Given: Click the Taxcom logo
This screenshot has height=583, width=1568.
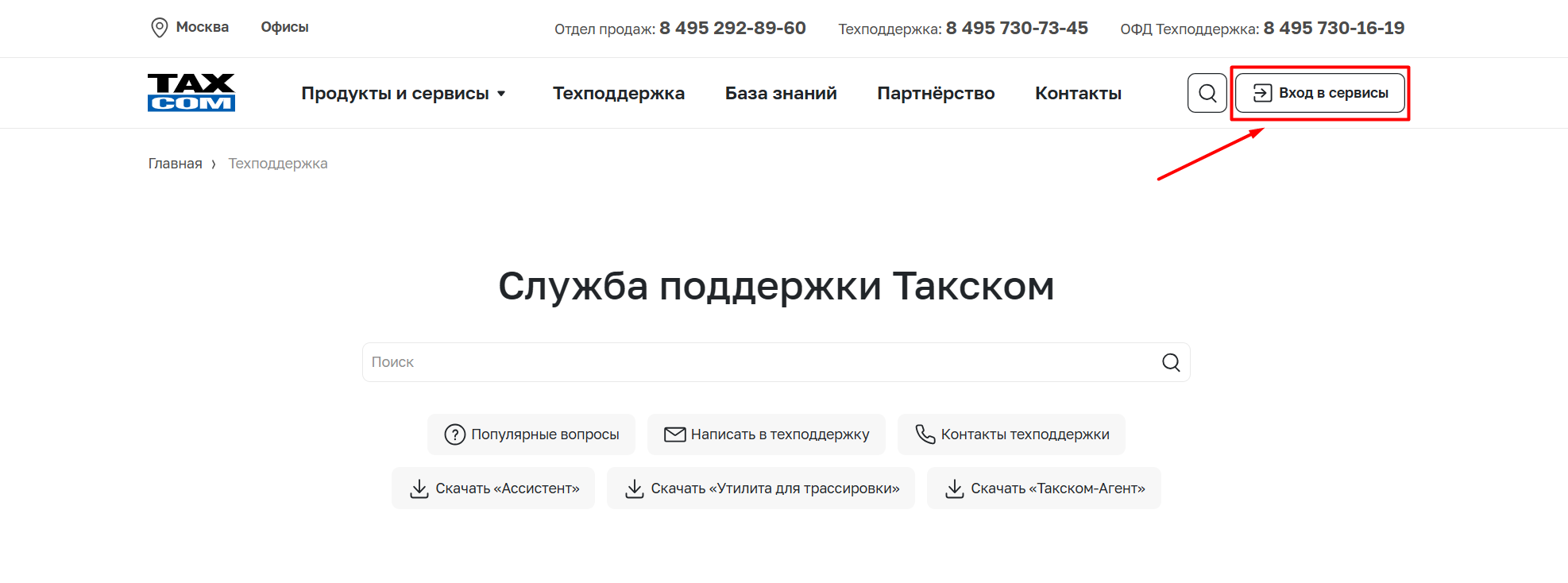Looking at the screenshot, I should 191,93.
